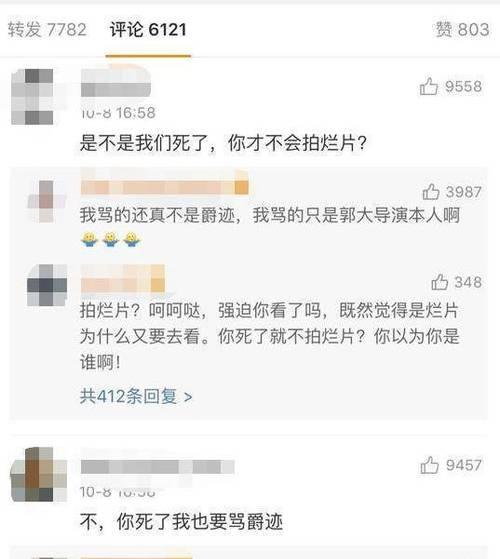Like the comment with 9457 likes
500x559 pixels.
429,465
